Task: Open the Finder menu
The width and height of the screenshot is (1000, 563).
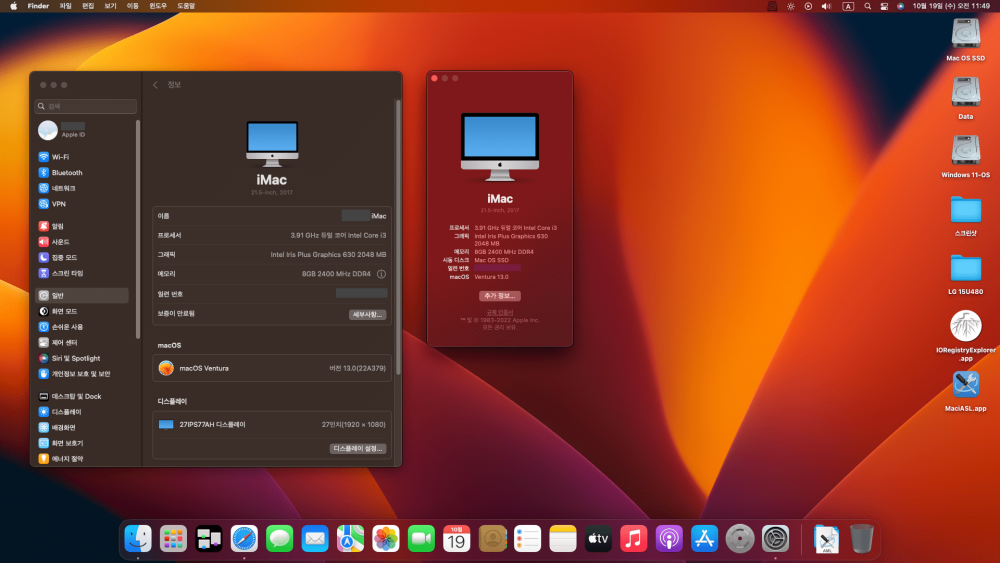Action: click(38, 6)
